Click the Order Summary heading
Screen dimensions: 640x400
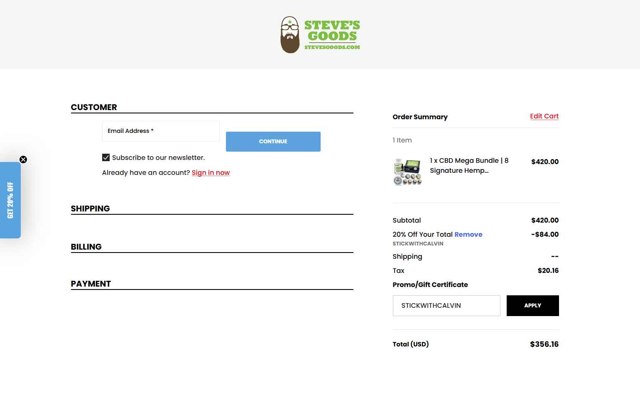point(420,117)
